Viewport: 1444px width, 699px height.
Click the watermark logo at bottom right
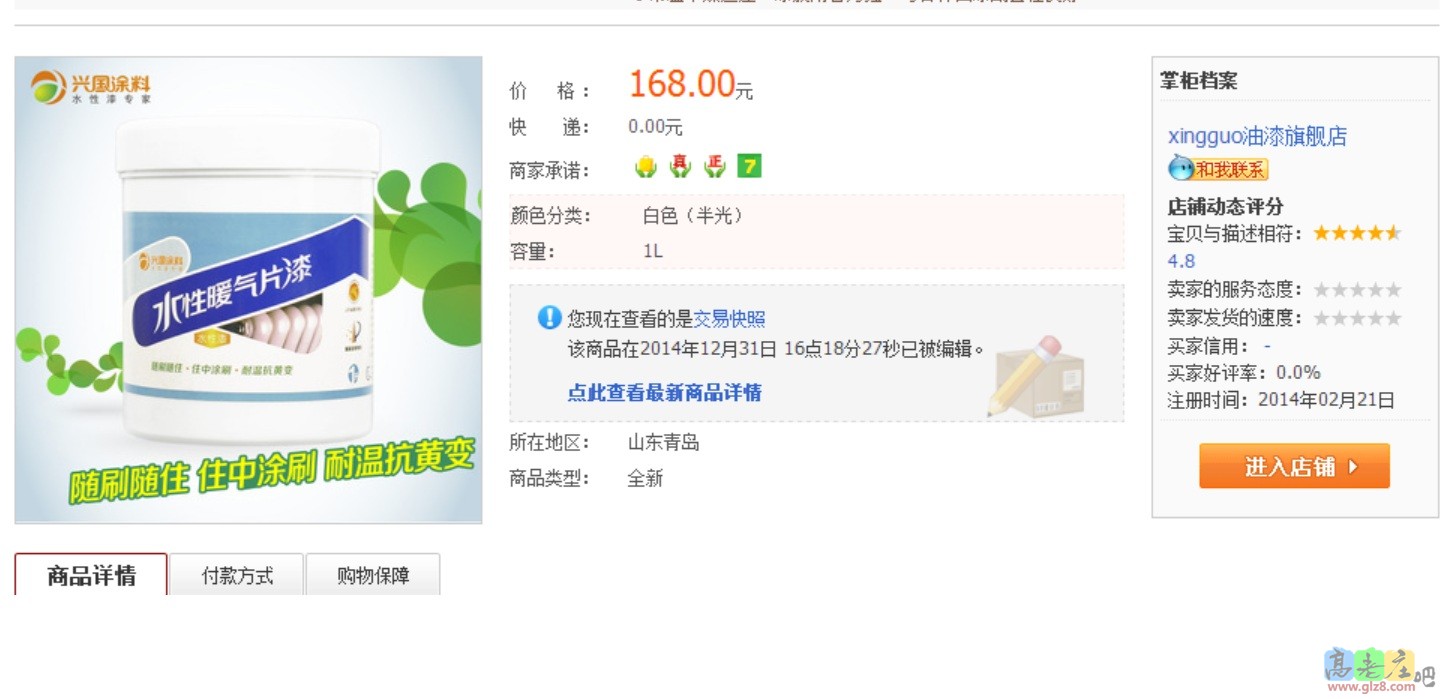point(1378,670)
